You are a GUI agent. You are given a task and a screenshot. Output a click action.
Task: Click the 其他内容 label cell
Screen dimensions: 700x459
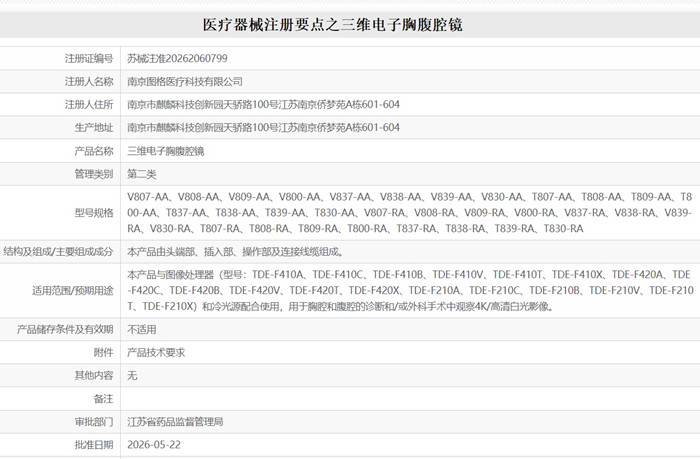[x=94, y=376]
